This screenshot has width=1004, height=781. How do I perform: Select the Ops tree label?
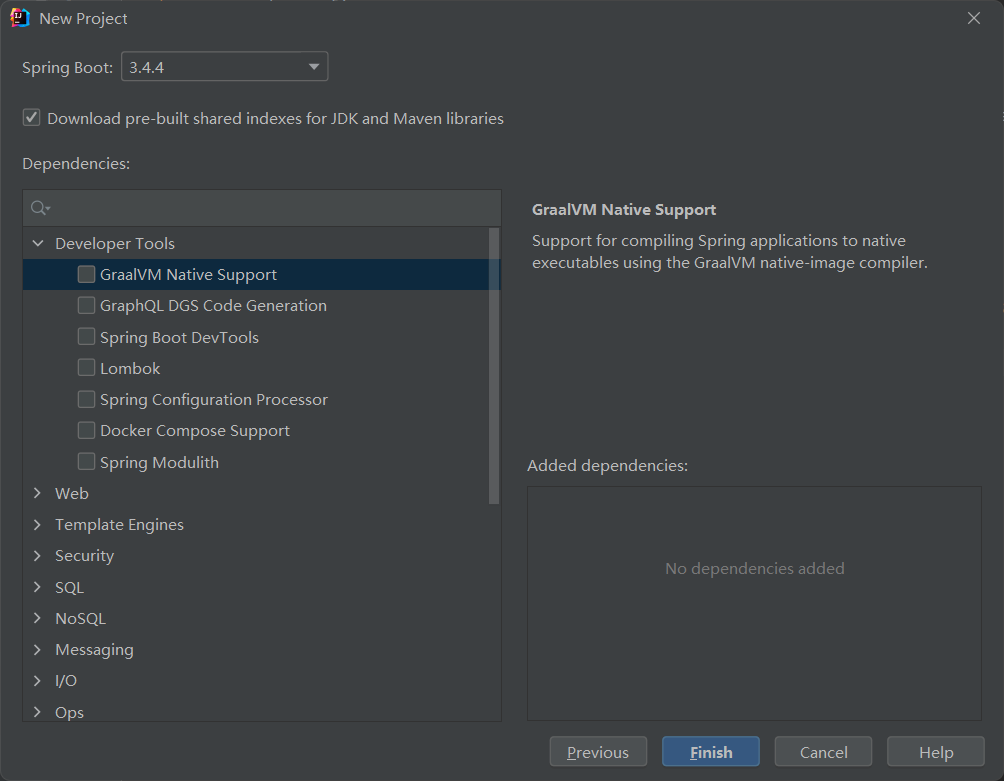click(69, 713)
